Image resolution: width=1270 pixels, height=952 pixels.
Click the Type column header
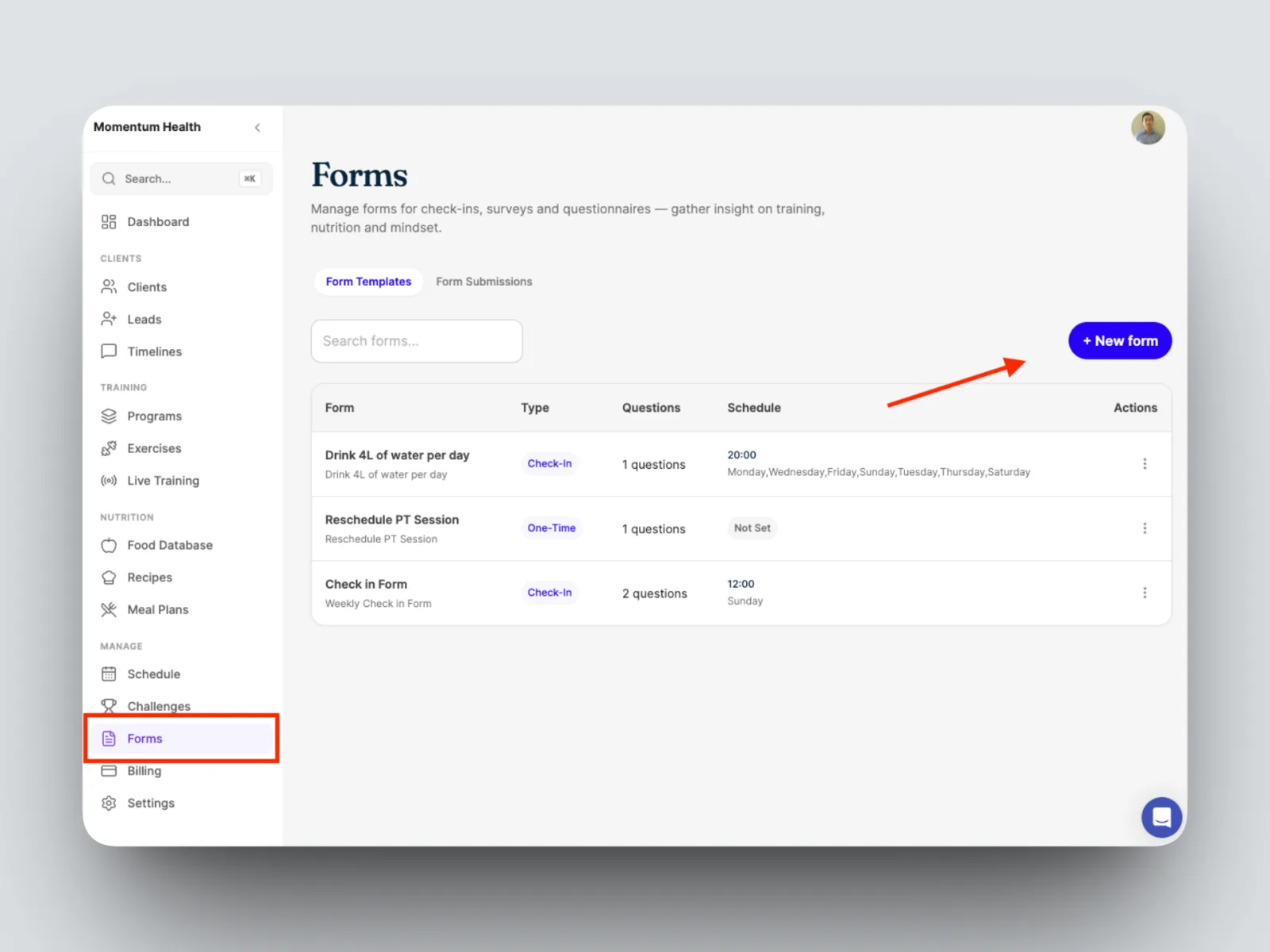535,408
